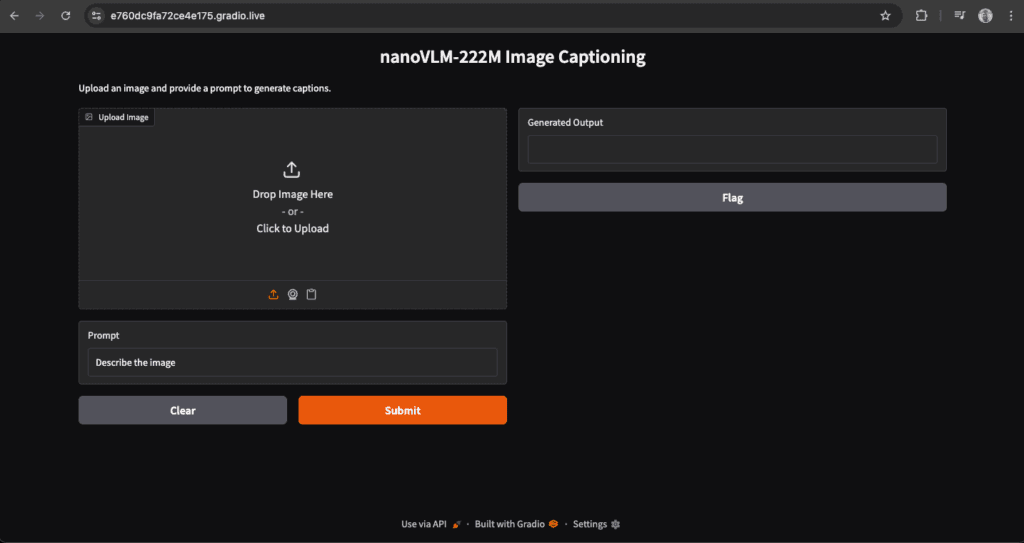Open the browser extensions puzzle icon
Viewport: 1024px width, 543px height.
click(x=922, y=16)
